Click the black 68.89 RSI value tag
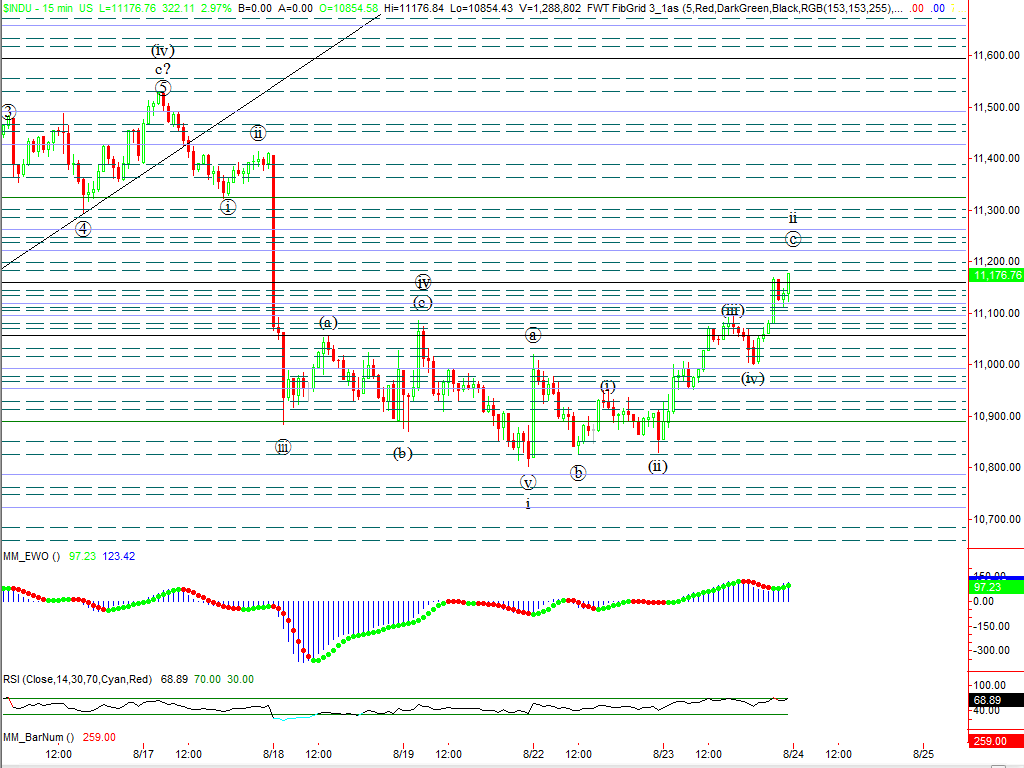The width and height of the screenshot is (1024, 768). pos(996,700)
